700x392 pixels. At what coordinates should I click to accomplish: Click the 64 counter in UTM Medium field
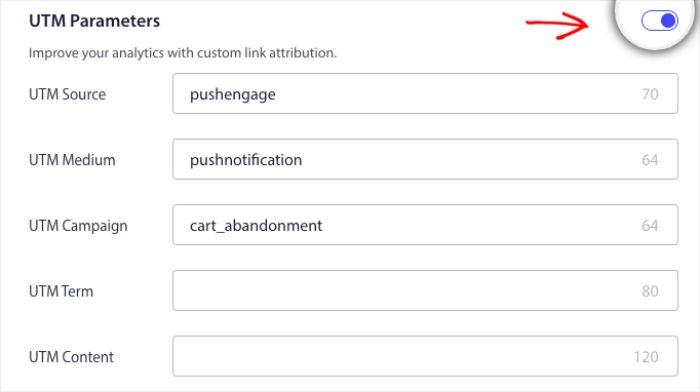click(x=650, y=160)
